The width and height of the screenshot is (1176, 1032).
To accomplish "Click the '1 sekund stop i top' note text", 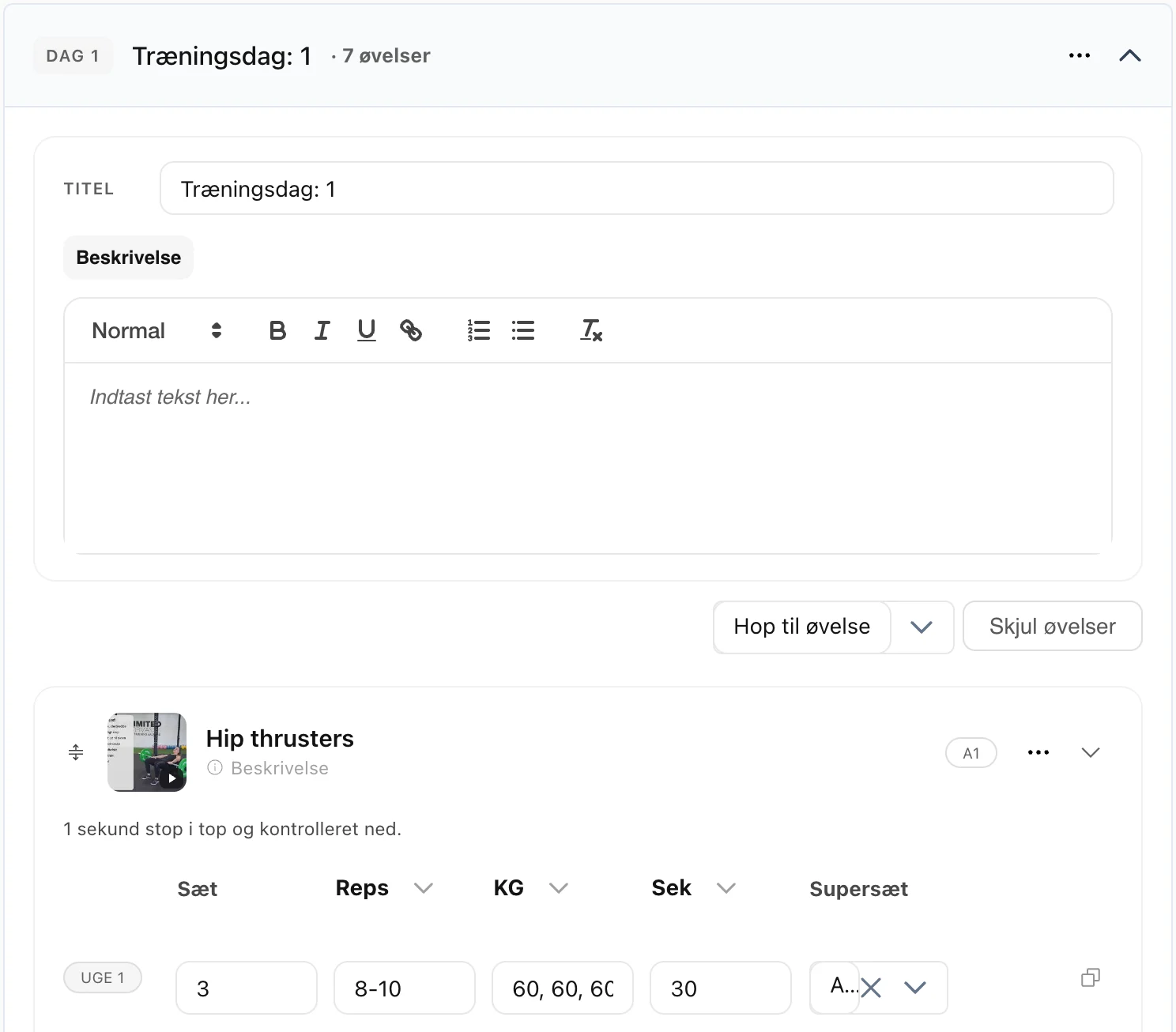I will click(232, 829).
